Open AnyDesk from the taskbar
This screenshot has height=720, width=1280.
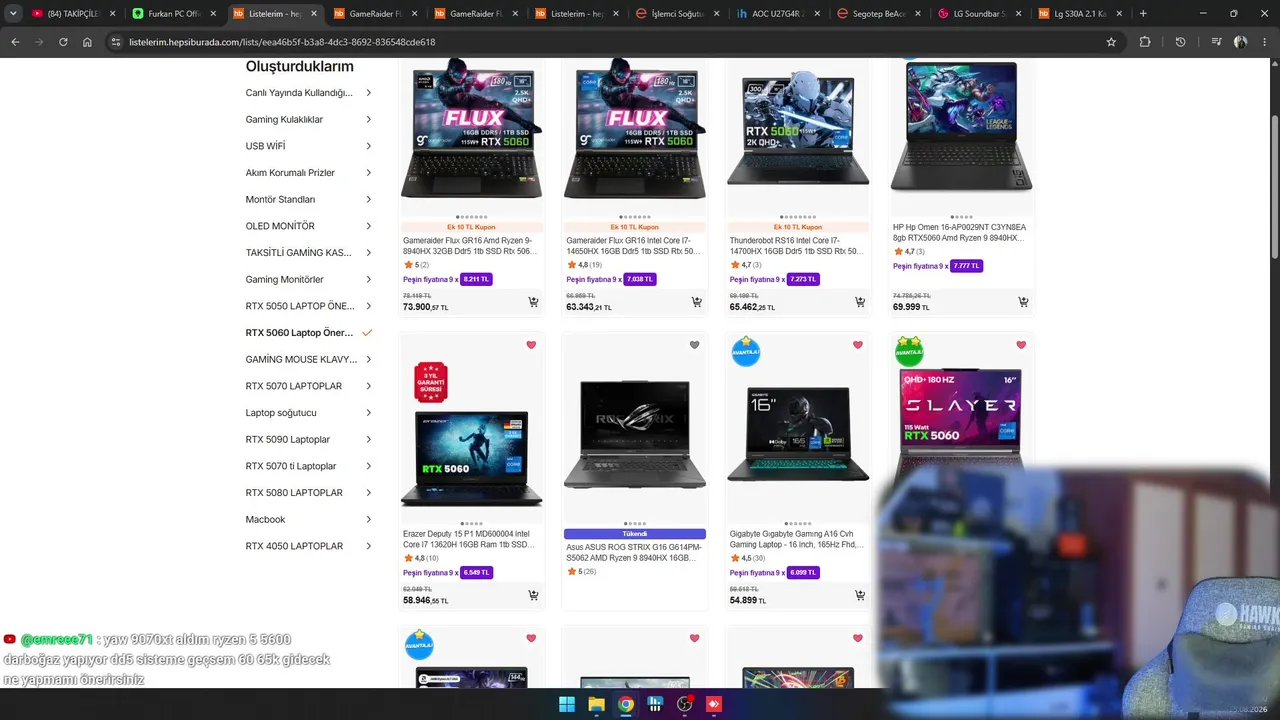[714, 704]
